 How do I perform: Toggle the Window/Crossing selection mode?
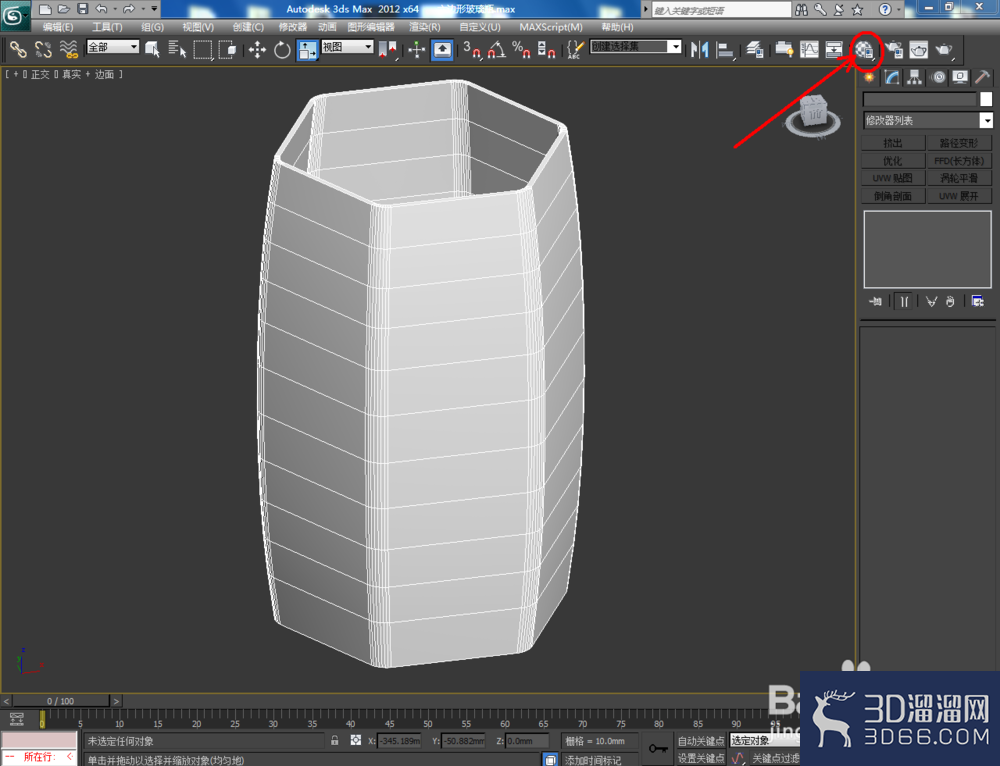[x=227, y=49]
